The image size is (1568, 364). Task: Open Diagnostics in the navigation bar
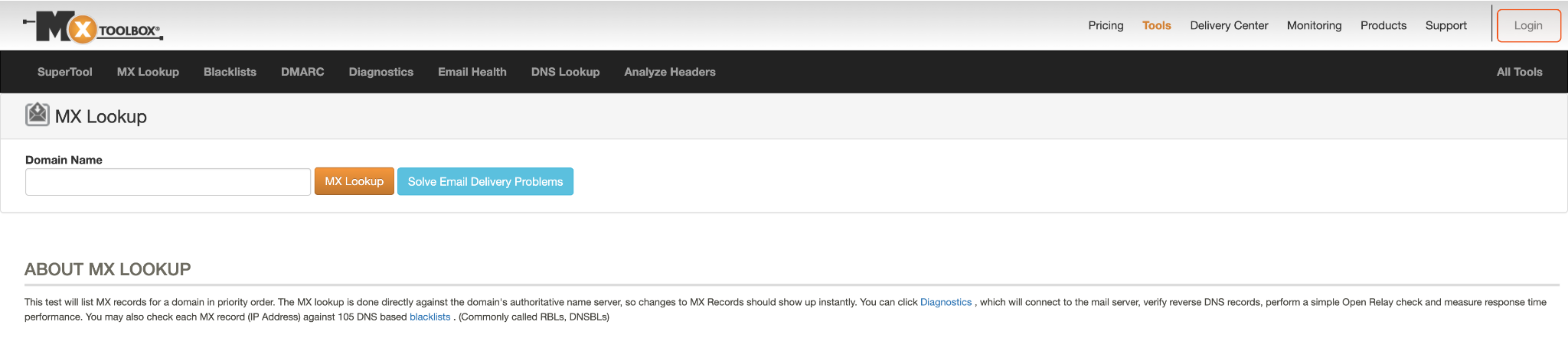[381, 72]
